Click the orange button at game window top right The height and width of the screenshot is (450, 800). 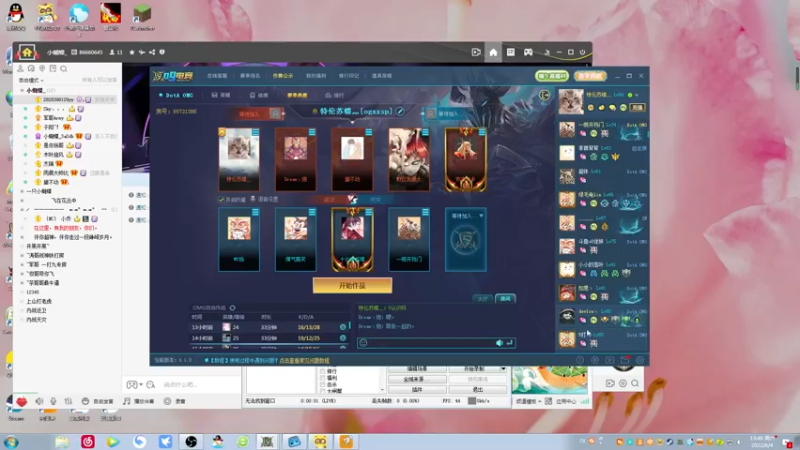pyautogui.click(x=590, y=76)
